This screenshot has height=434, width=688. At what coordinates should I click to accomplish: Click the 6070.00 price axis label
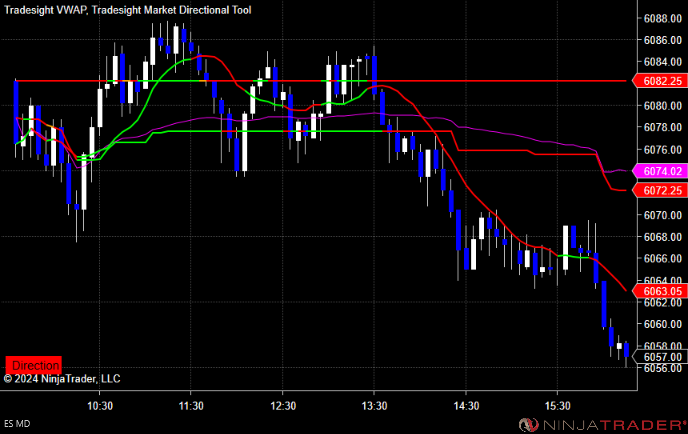coord(663,215)
